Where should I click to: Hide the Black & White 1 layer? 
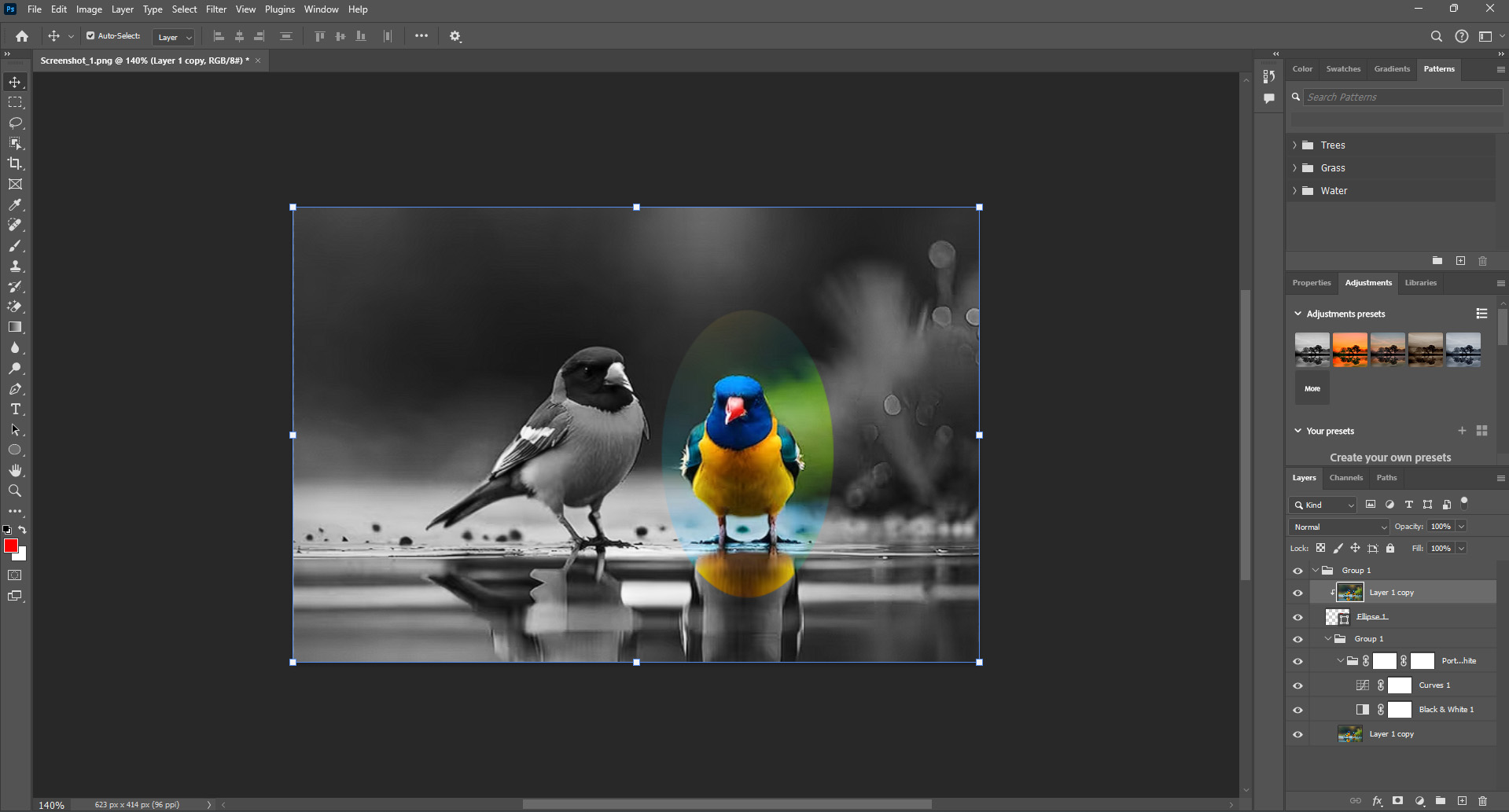coord(1298,709)
